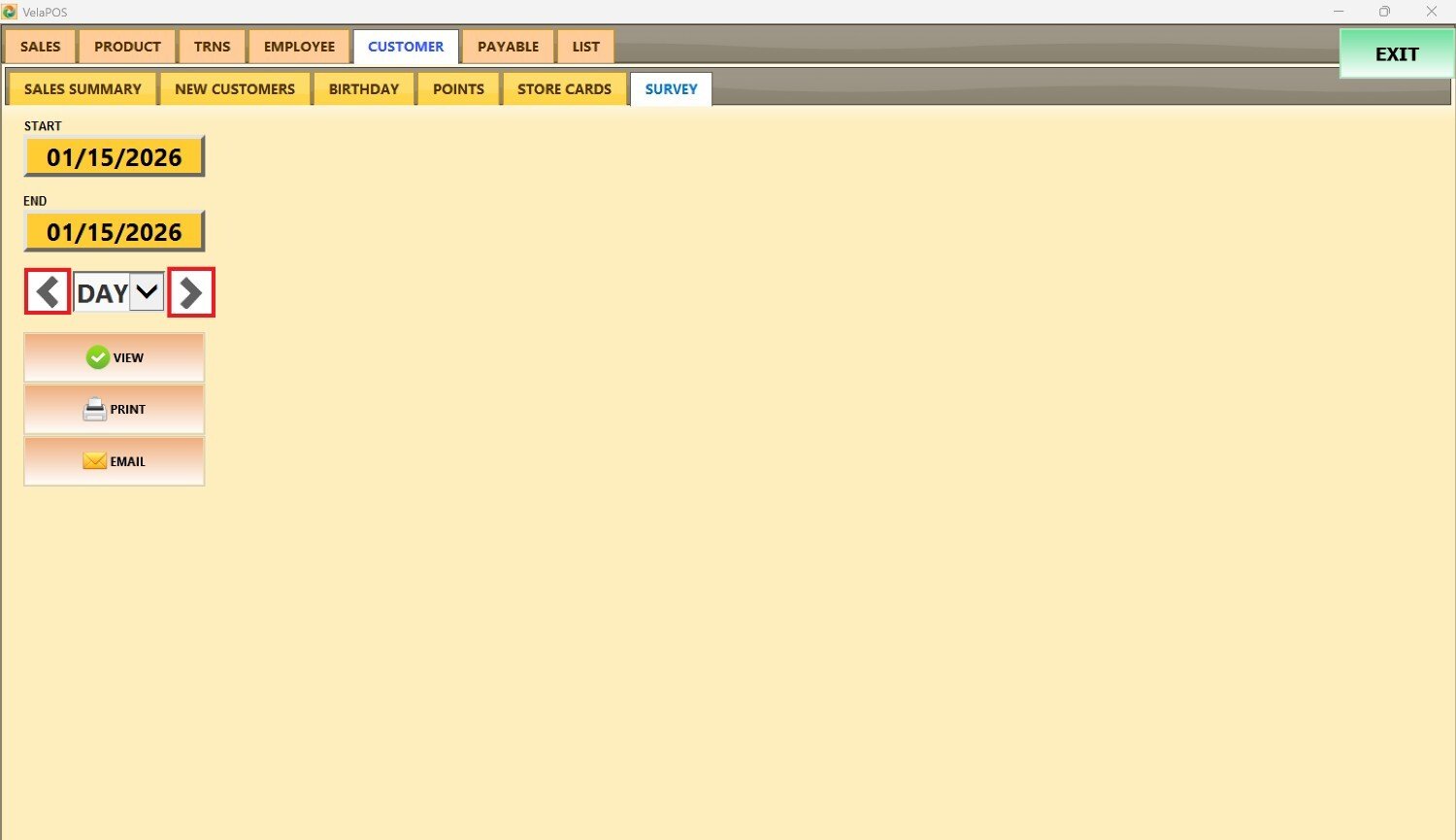Image resolution: width=1456 pixels, height=840 pixels.
Task: Click the envelope icon for Email
Action: coord(94,461)
